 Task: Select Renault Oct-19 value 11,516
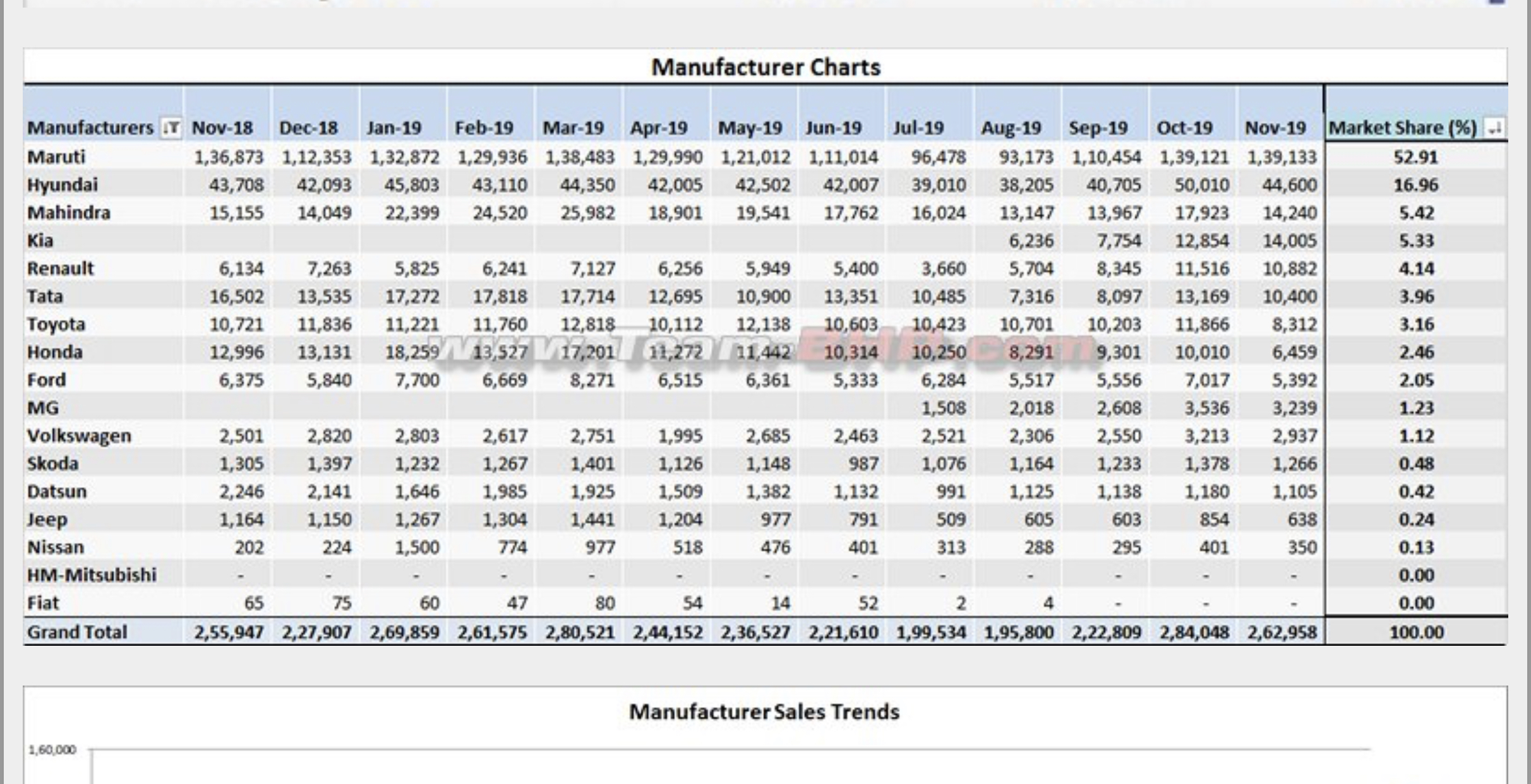1202,268
